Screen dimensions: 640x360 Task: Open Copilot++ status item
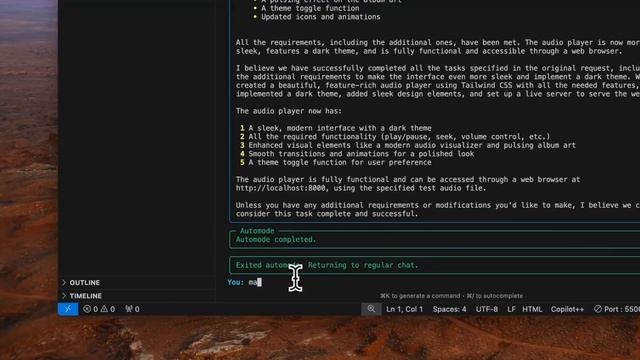[567, 309]
